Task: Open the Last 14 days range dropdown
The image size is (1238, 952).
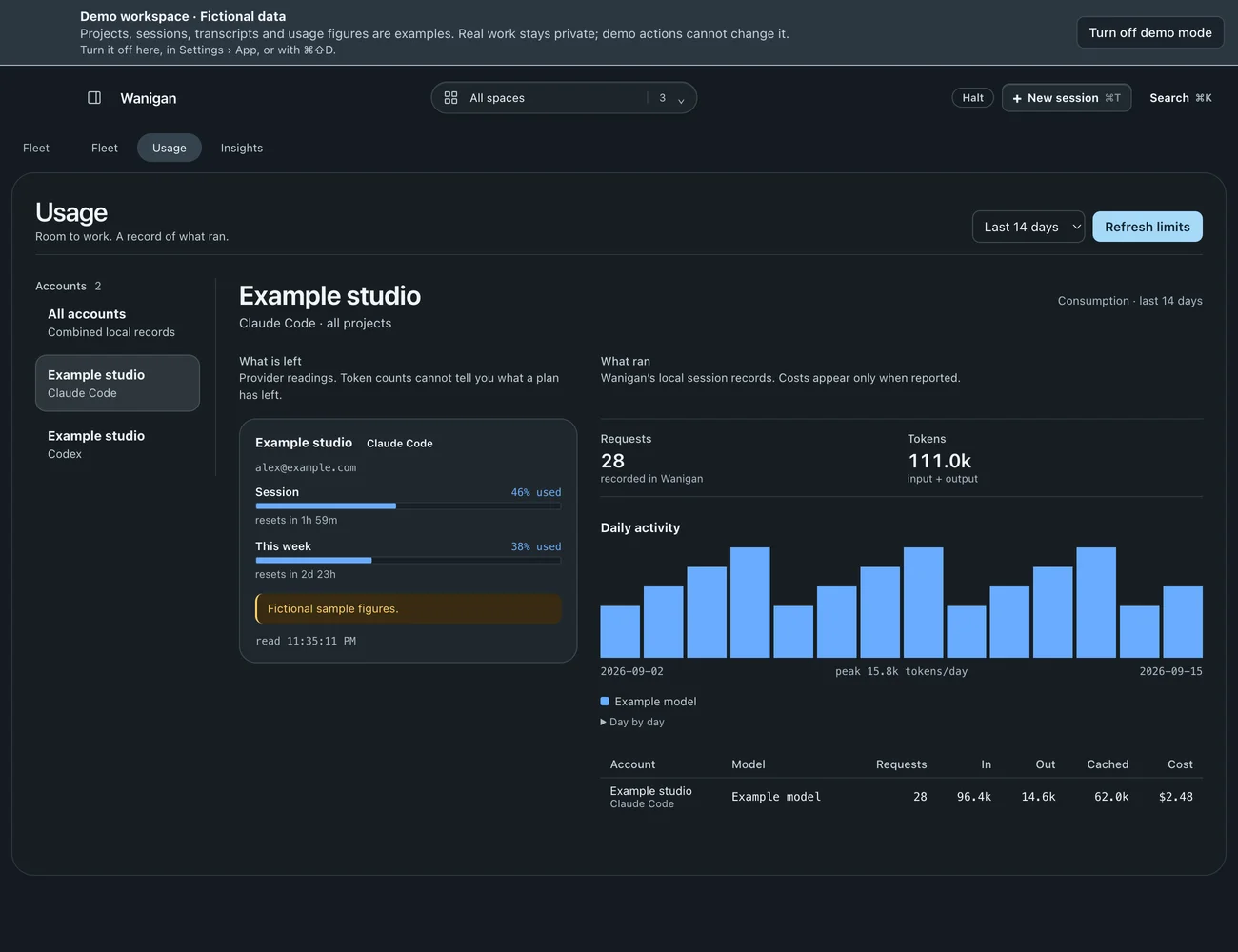Action: tap(1028, 227)
